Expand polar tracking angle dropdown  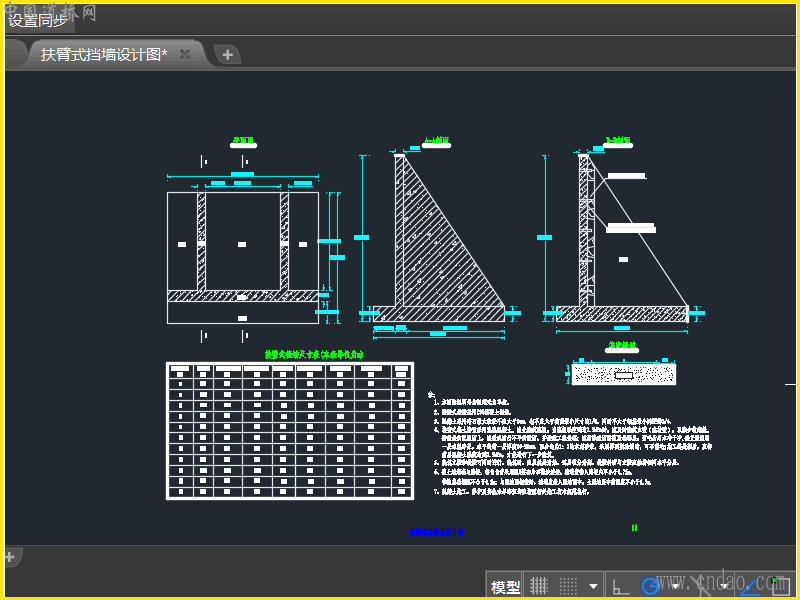pyautogui.click(x=677, y=586)
